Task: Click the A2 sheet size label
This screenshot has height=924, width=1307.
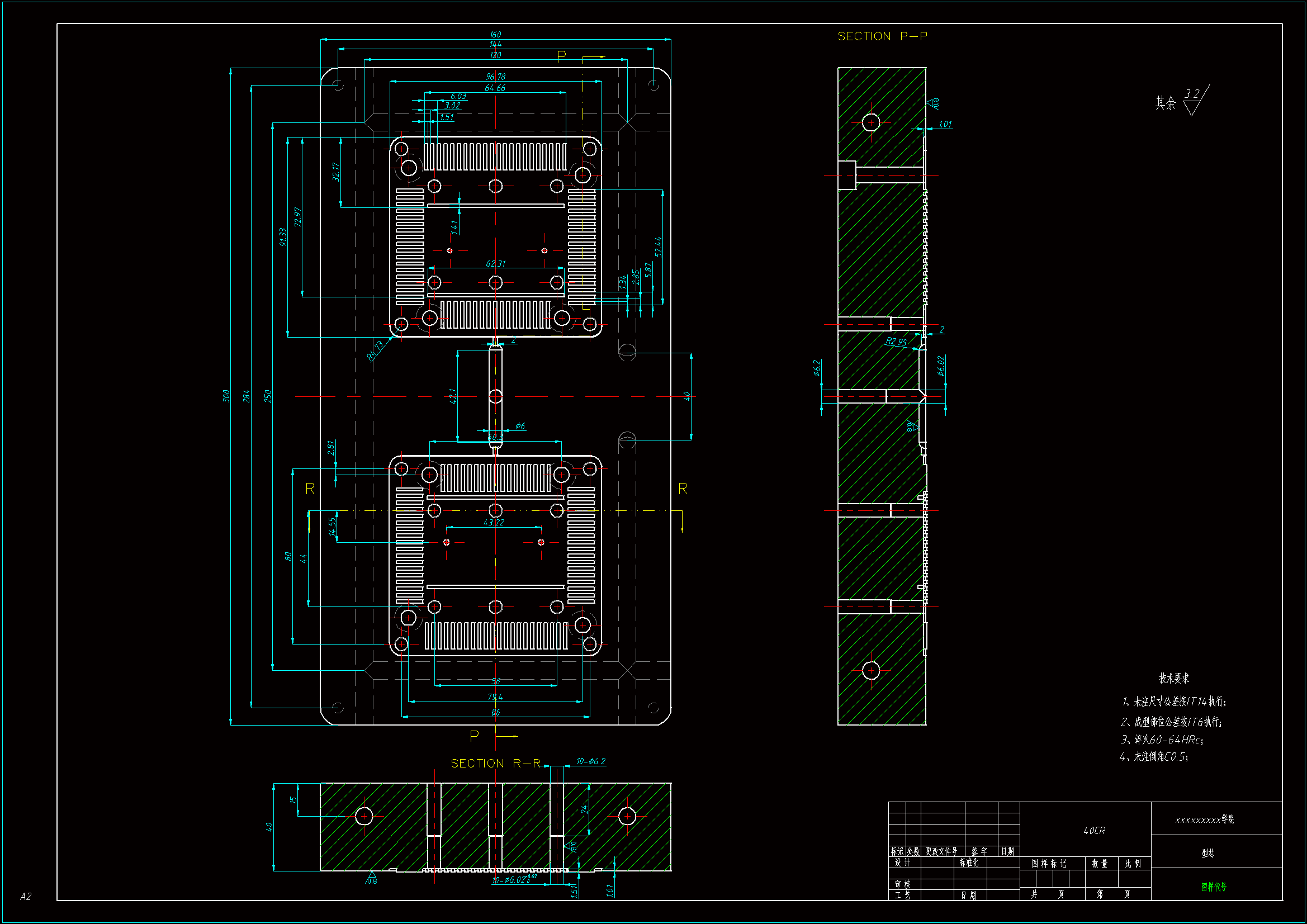Action: [26, 897]
